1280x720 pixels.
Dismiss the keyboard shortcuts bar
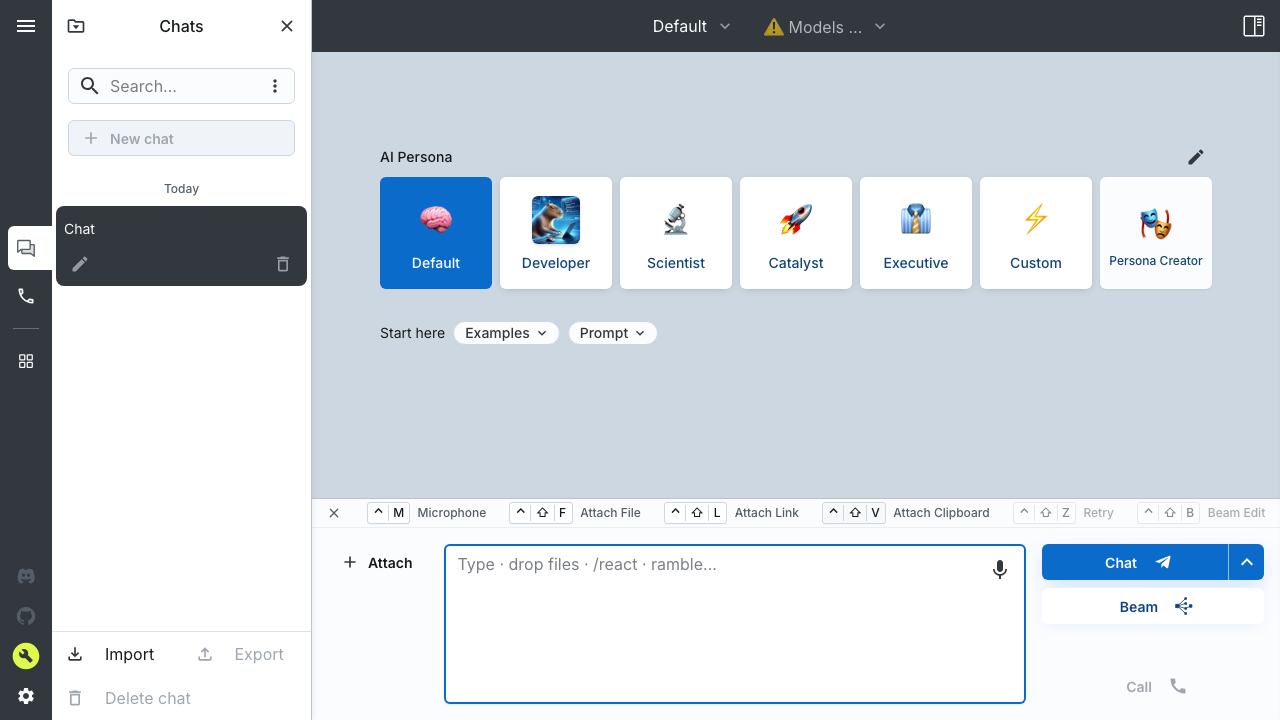(334, 513)
